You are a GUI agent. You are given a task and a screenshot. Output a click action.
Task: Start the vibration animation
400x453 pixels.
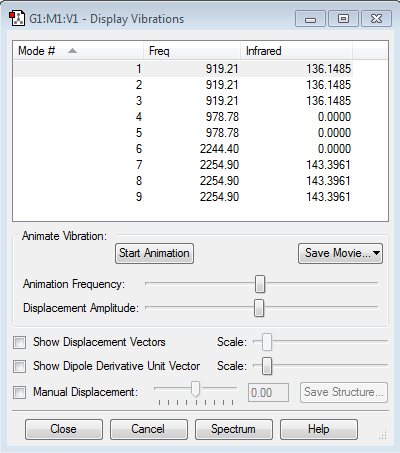tap(154, 253)
